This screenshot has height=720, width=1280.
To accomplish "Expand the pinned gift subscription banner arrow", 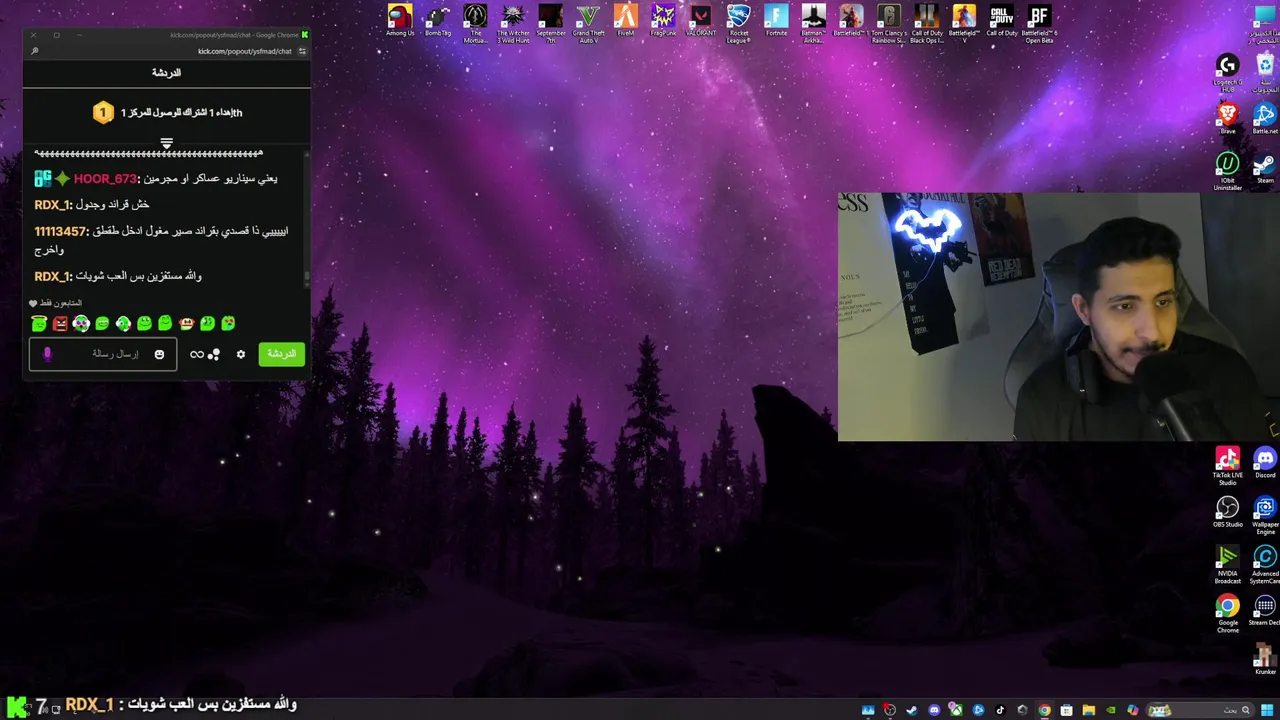I will click(x=166, y=144).
